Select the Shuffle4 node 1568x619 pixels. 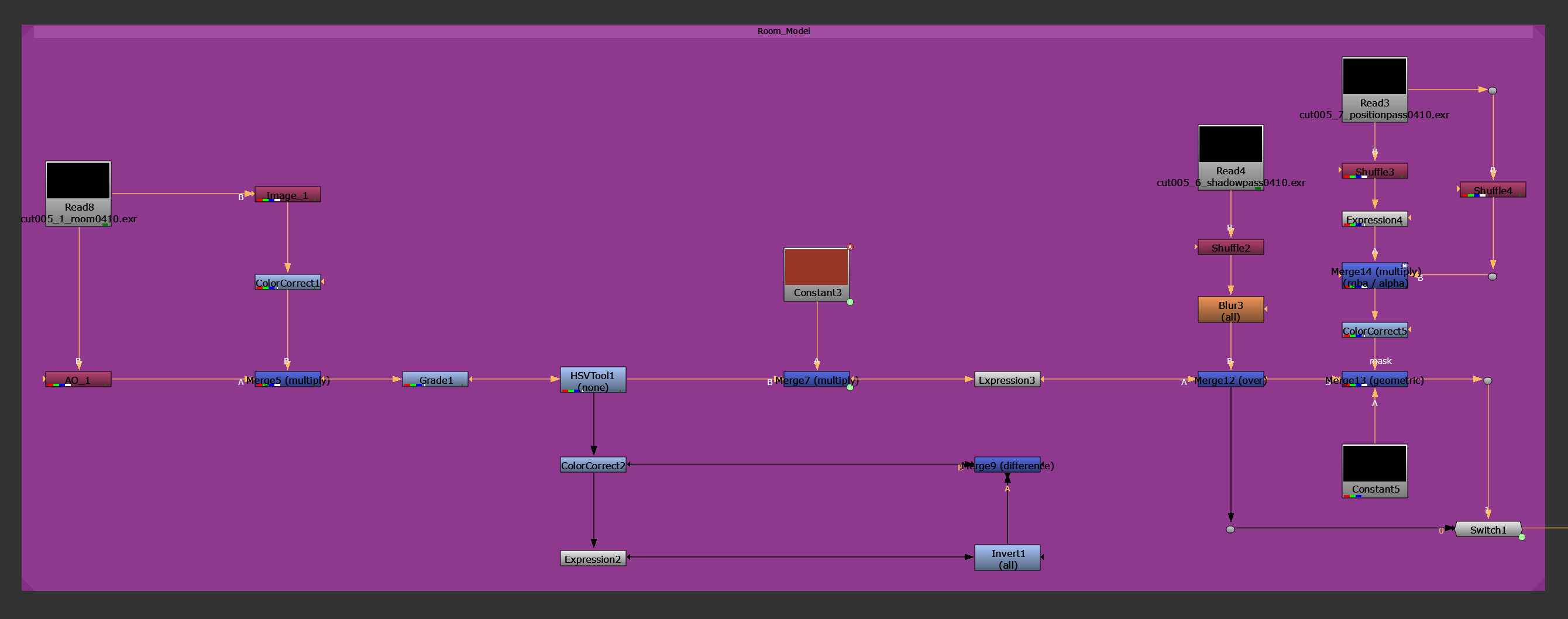tap(1493, 190)
